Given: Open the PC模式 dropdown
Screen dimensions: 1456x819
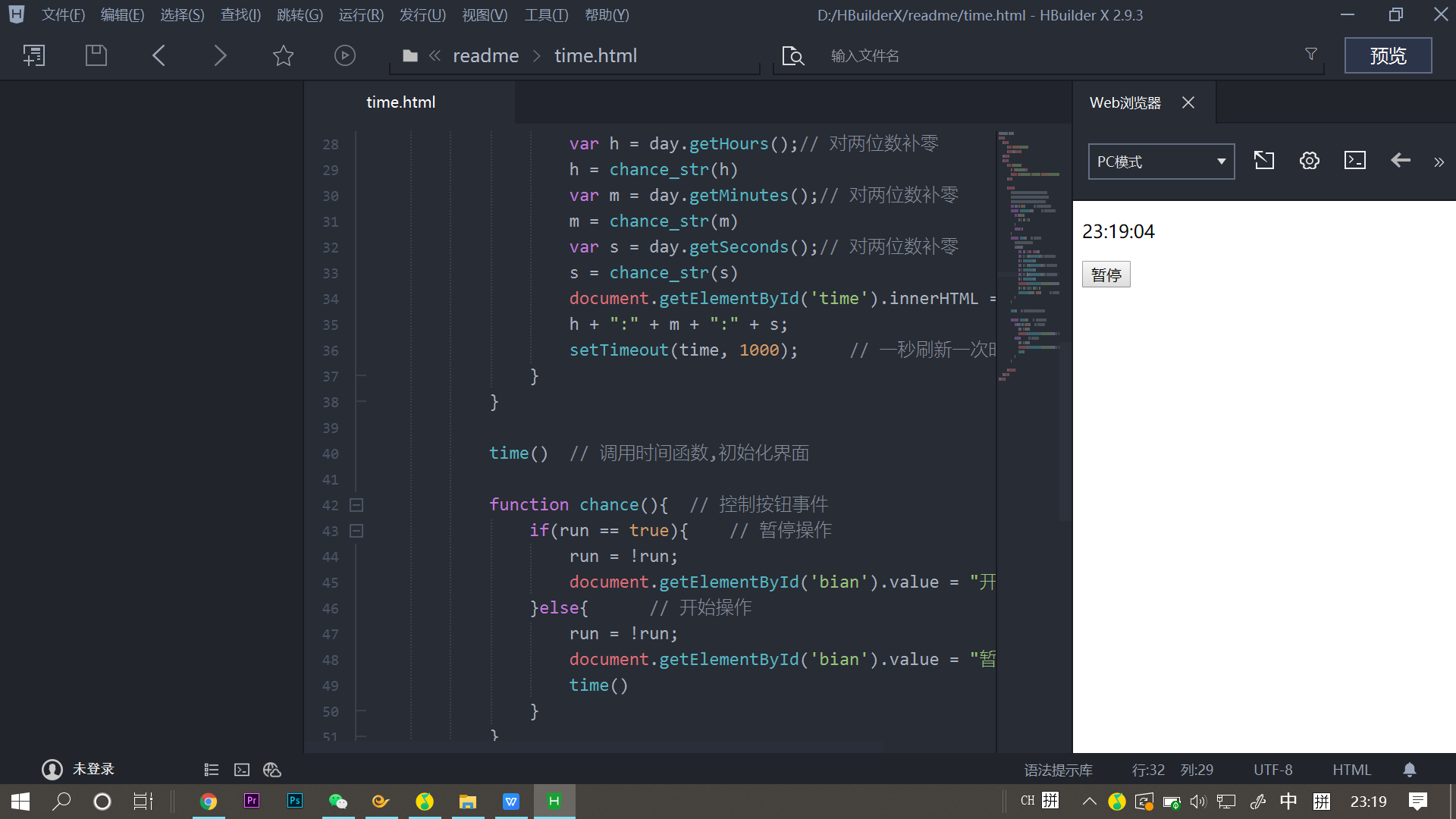Looking at the screenshot, I should click(x=1160, y=162).
